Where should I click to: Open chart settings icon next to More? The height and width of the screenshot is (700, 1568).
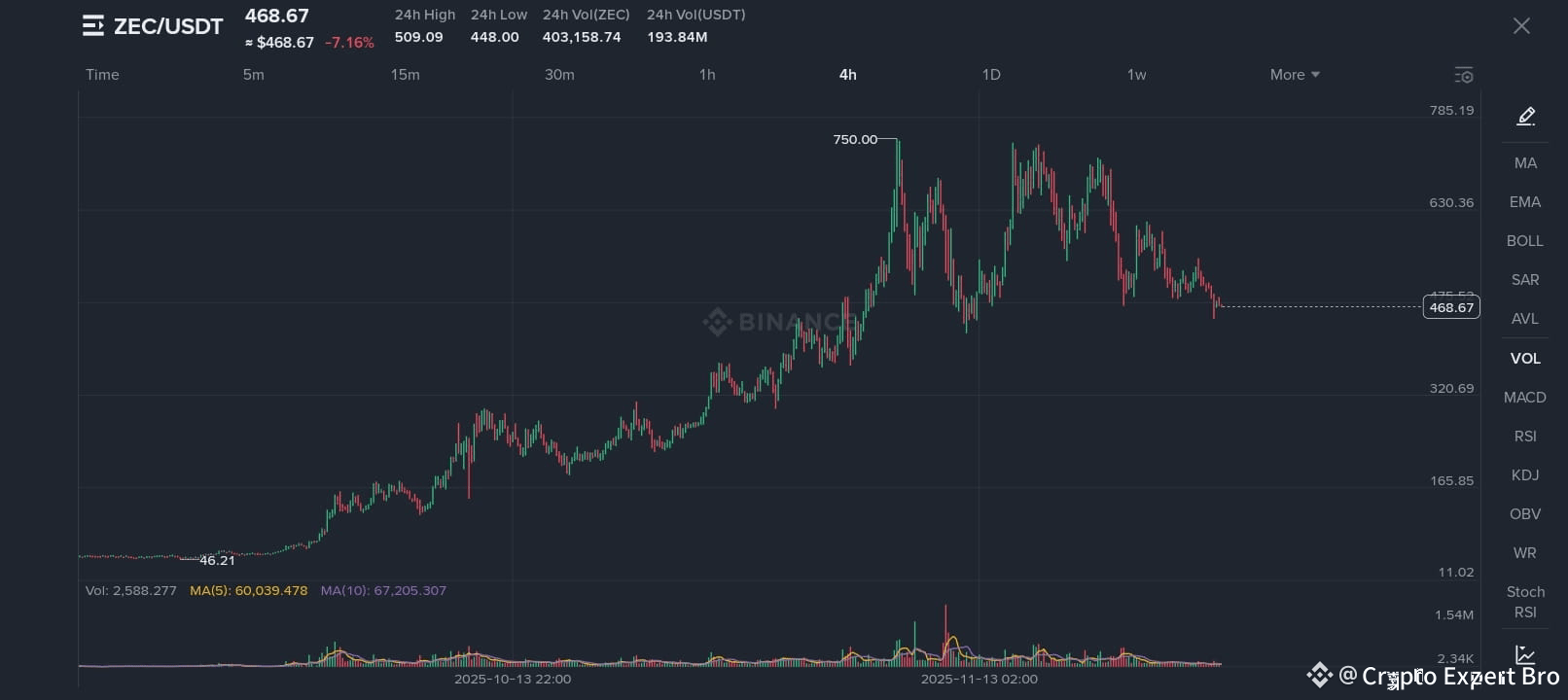(1464, 75)
